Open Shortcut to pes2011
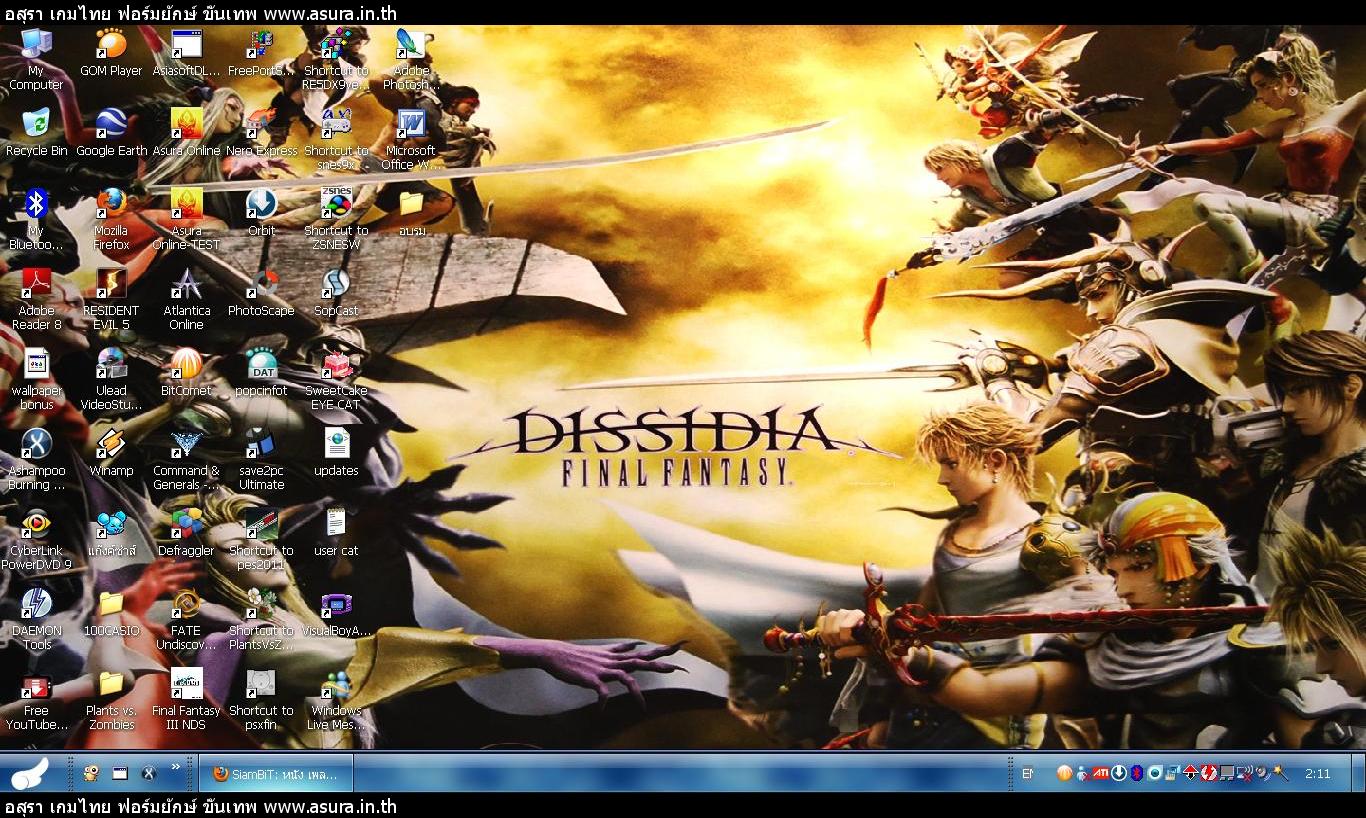1366x818 pixels. [261, 540]
